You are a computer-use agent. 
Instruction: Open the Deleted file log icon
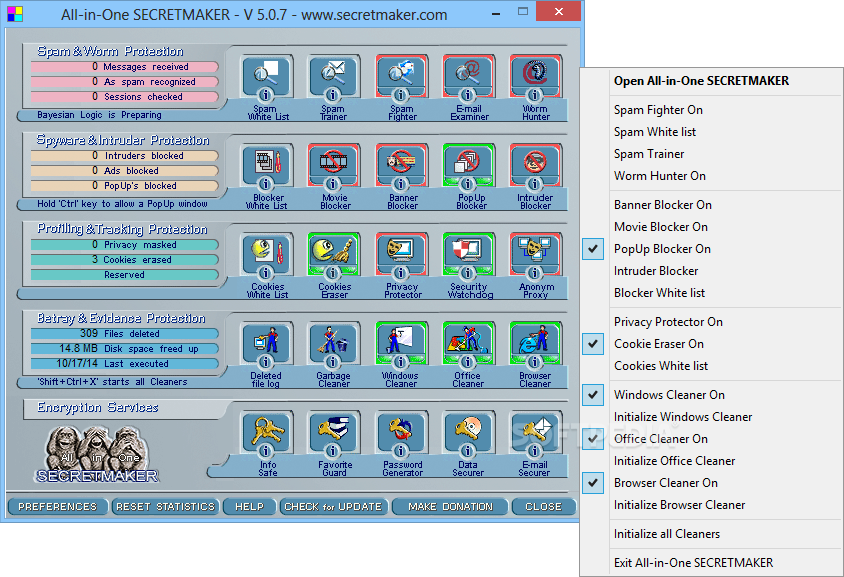click(x=268, y=344)
